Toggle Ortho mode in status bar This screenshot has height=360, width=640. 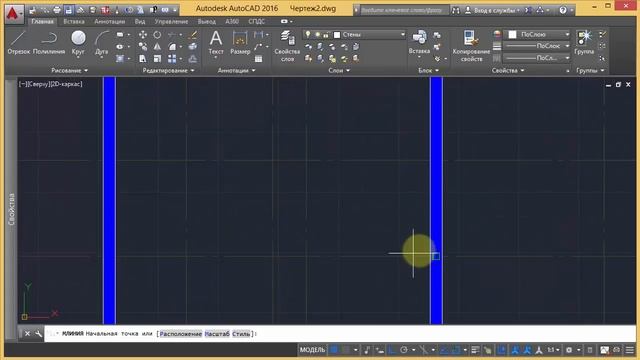click(392, 350)
